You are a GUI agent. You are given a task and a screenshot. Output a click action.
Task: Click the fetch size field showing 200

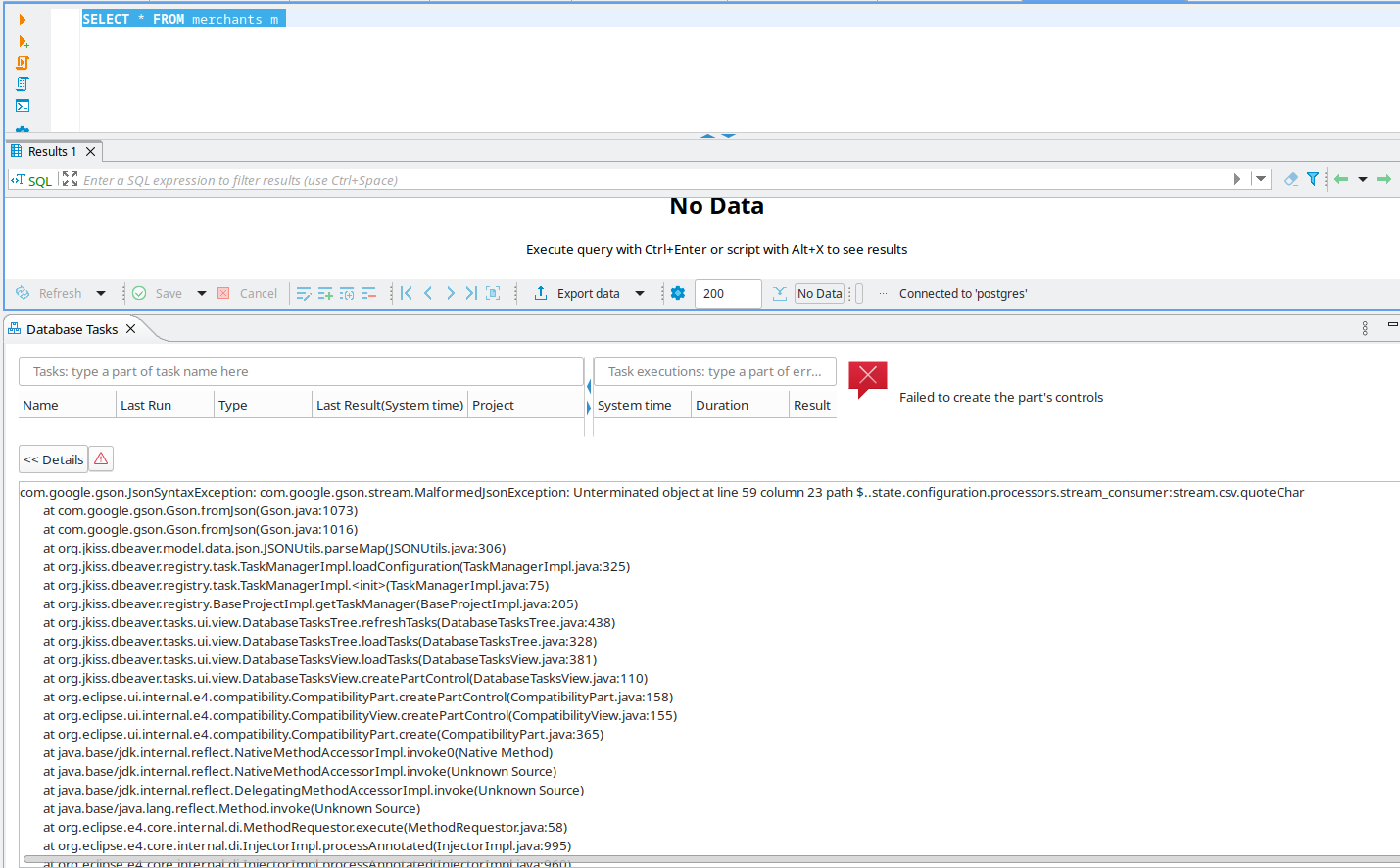point(727,293)
